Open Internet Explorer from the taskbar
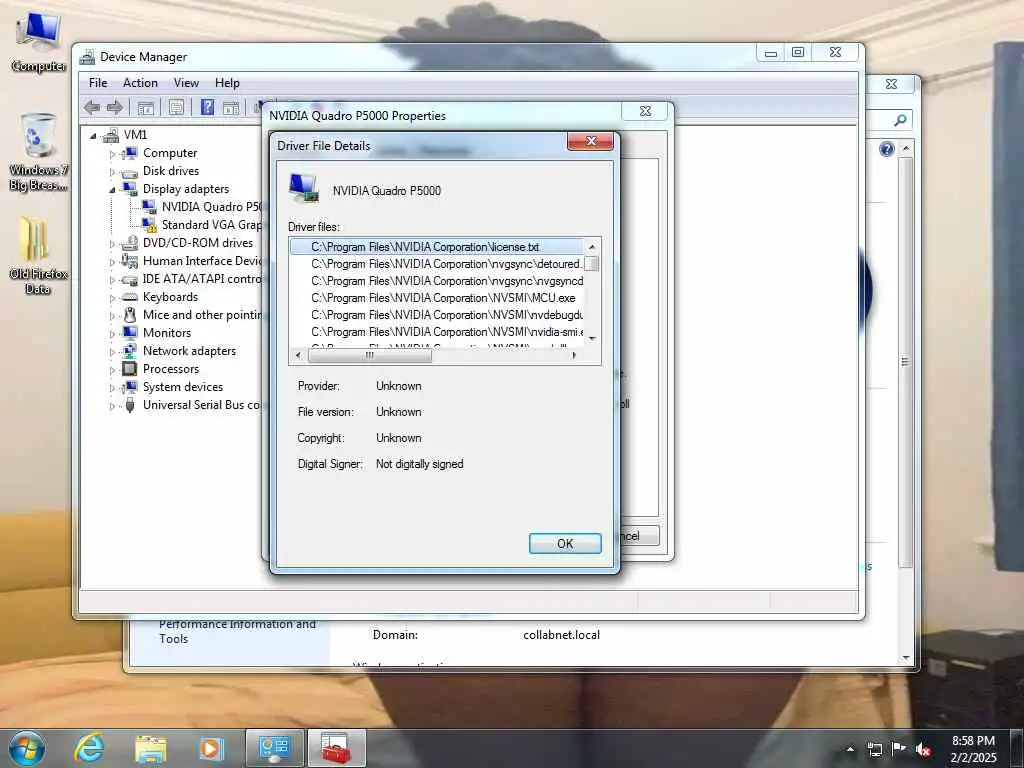Screen dimensions: 1024x768 88,748
